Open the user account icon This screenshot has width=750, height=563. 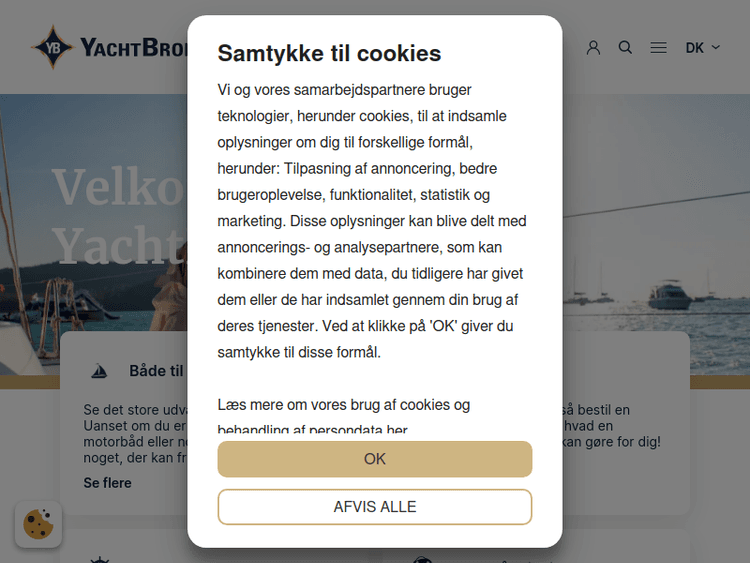pyautogui.click(x=593, y=47)
